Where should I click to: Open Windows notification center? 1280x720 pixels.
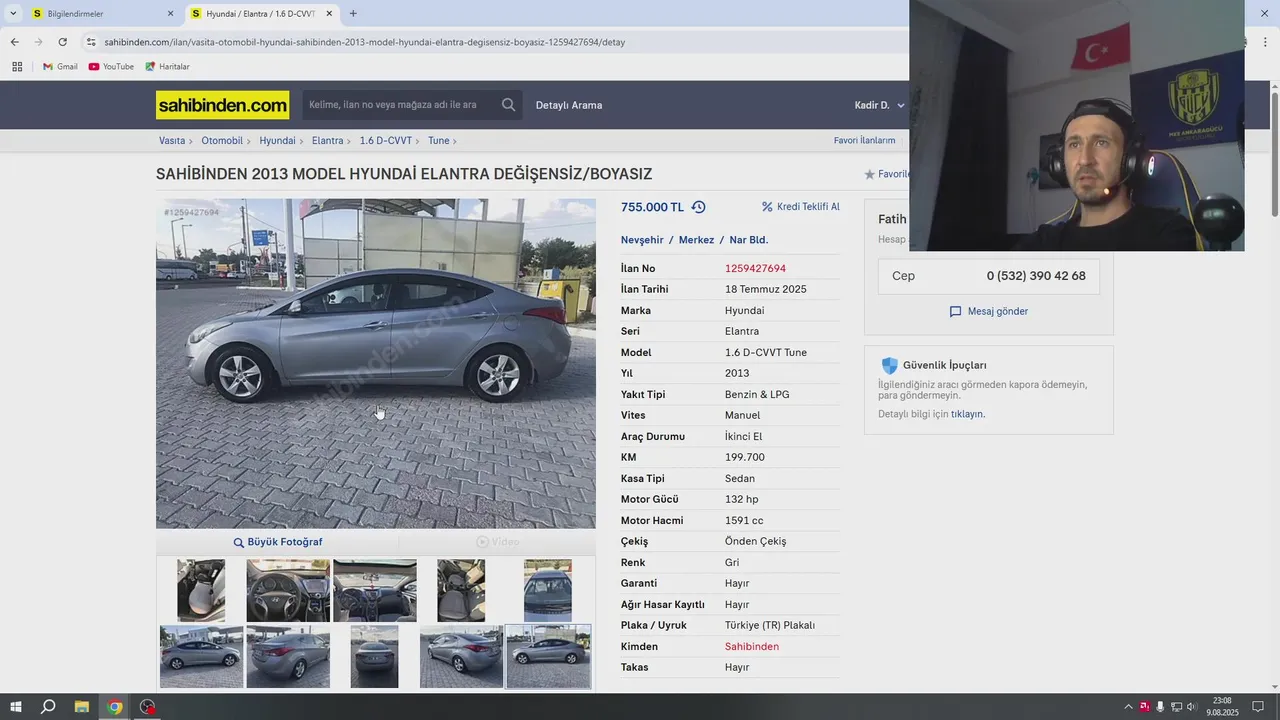(x=1259, y=707)
